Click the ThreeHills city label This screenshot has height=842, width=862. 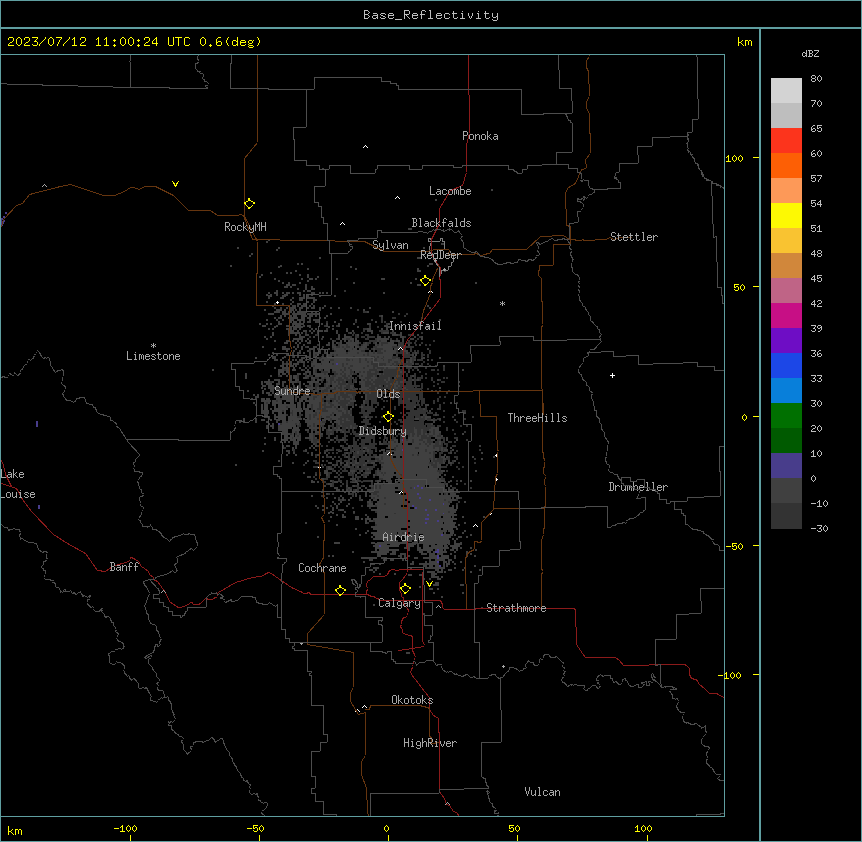537,418
